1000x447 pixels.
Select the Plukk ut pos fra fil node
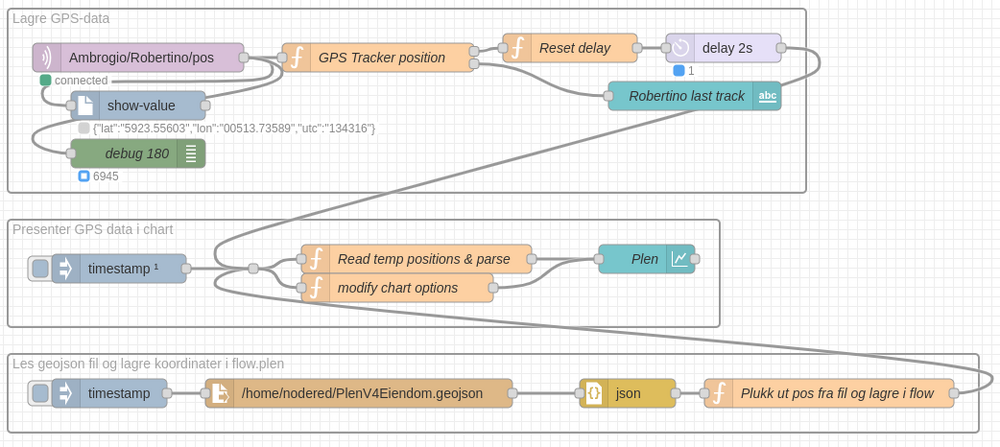pyautogui.click(x=829, y=393)
